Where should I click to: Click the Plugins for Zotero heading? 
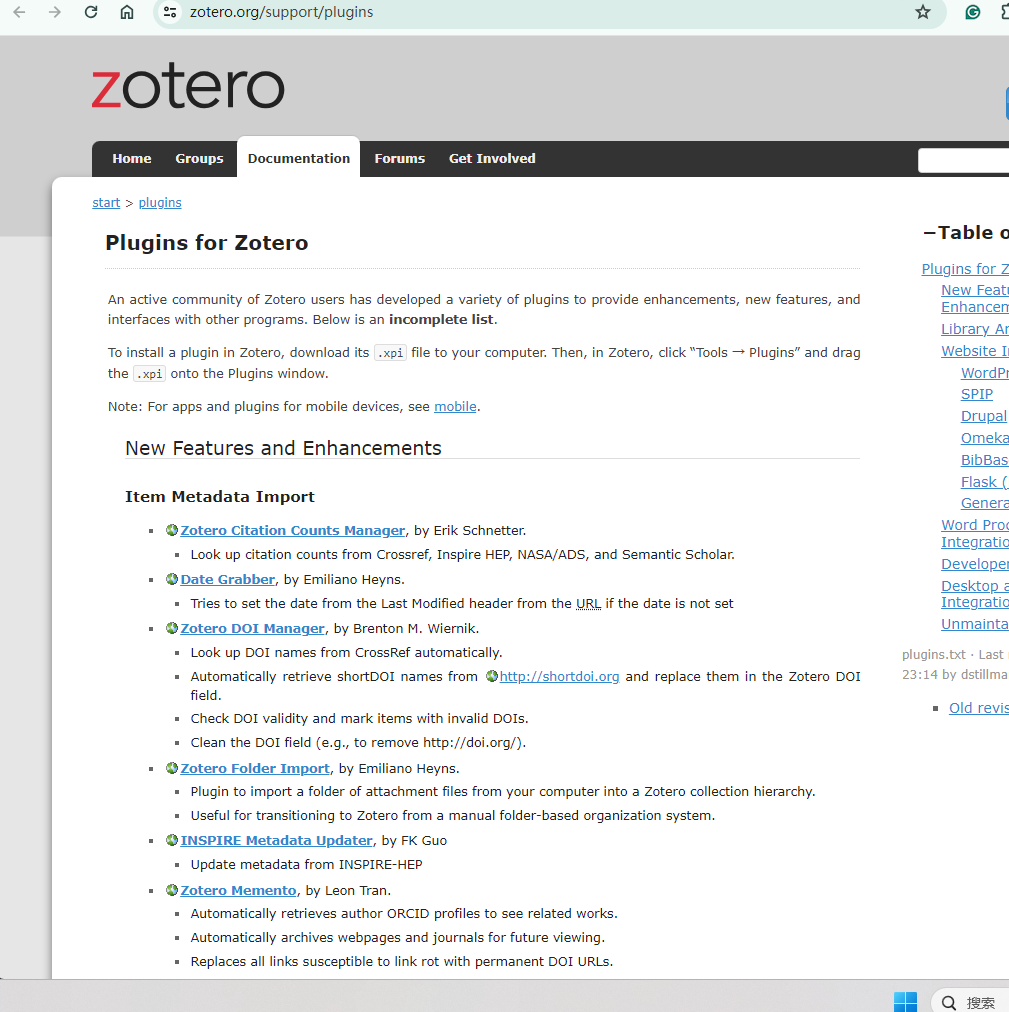click(x=207, y=243)
